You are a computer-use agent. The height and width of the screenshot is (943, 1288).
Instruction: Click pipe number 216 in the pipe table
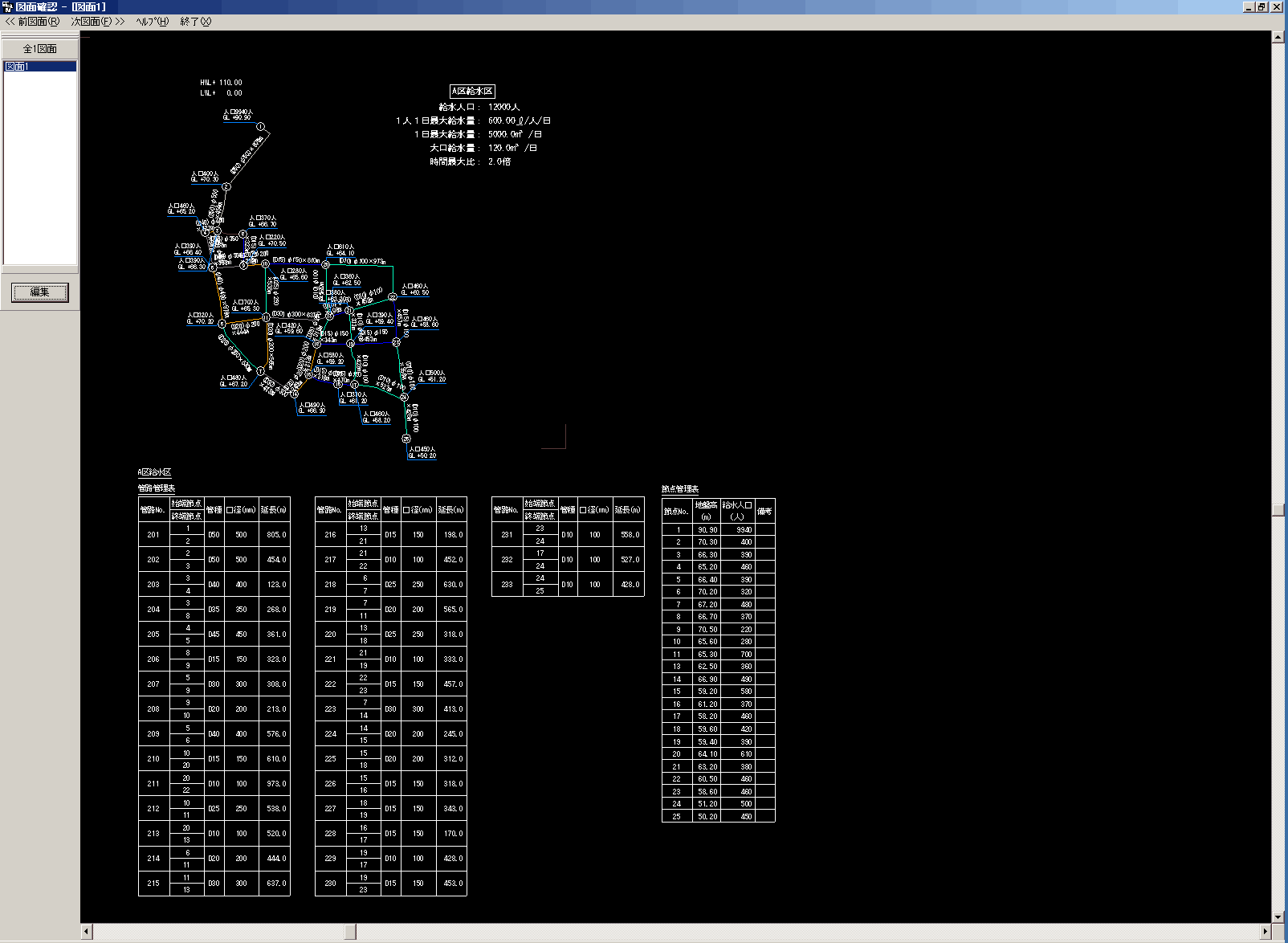point(330,535)
